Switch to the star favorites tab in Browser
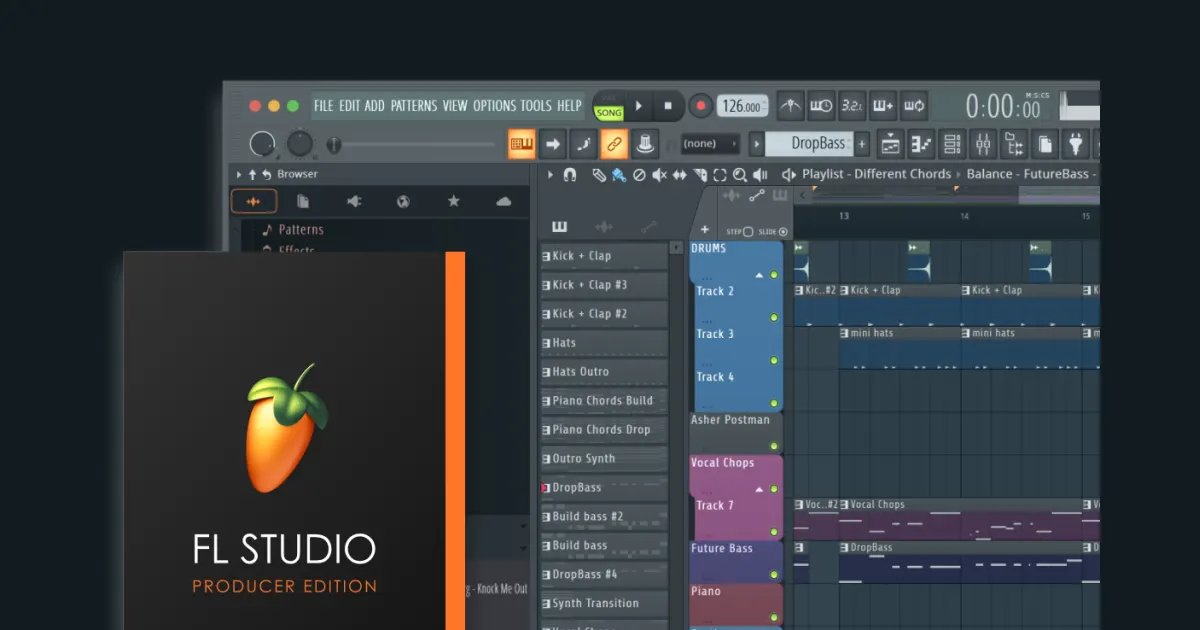The width and height of the screenshot is (1200, 630). coord(453,201)
